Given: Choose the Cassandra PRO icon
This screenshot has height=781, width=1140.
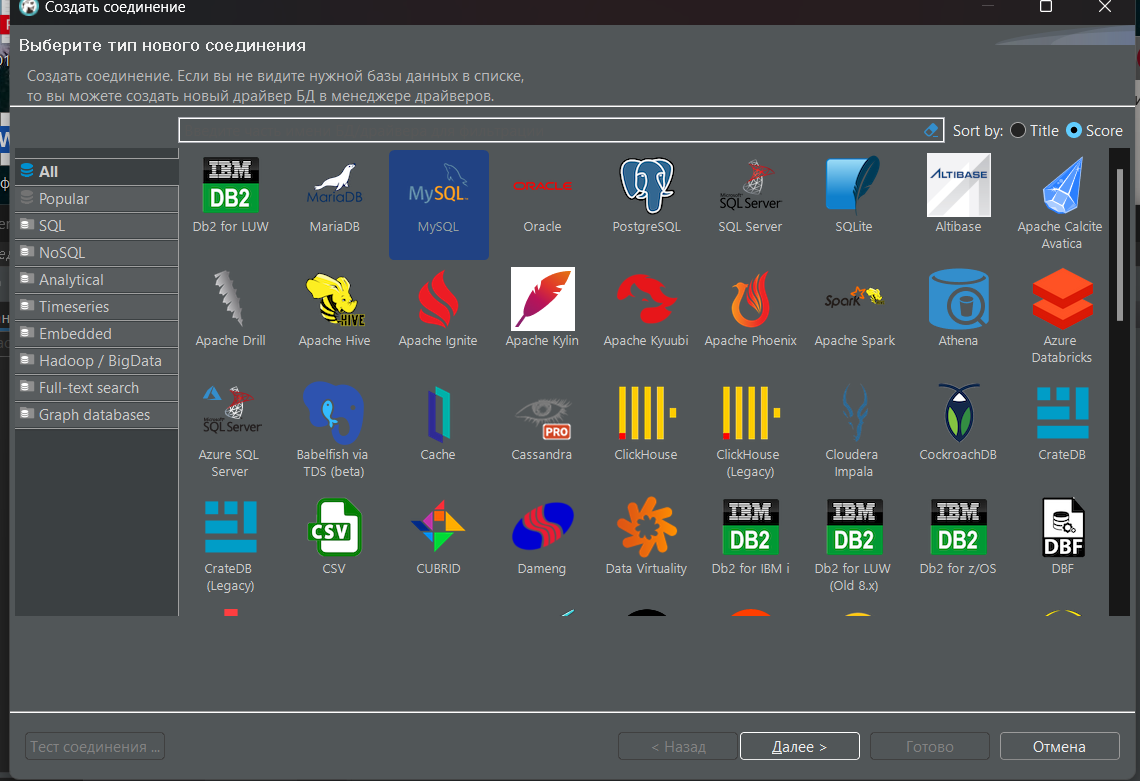Looking at the screenshot, I should tap(542, 418).
